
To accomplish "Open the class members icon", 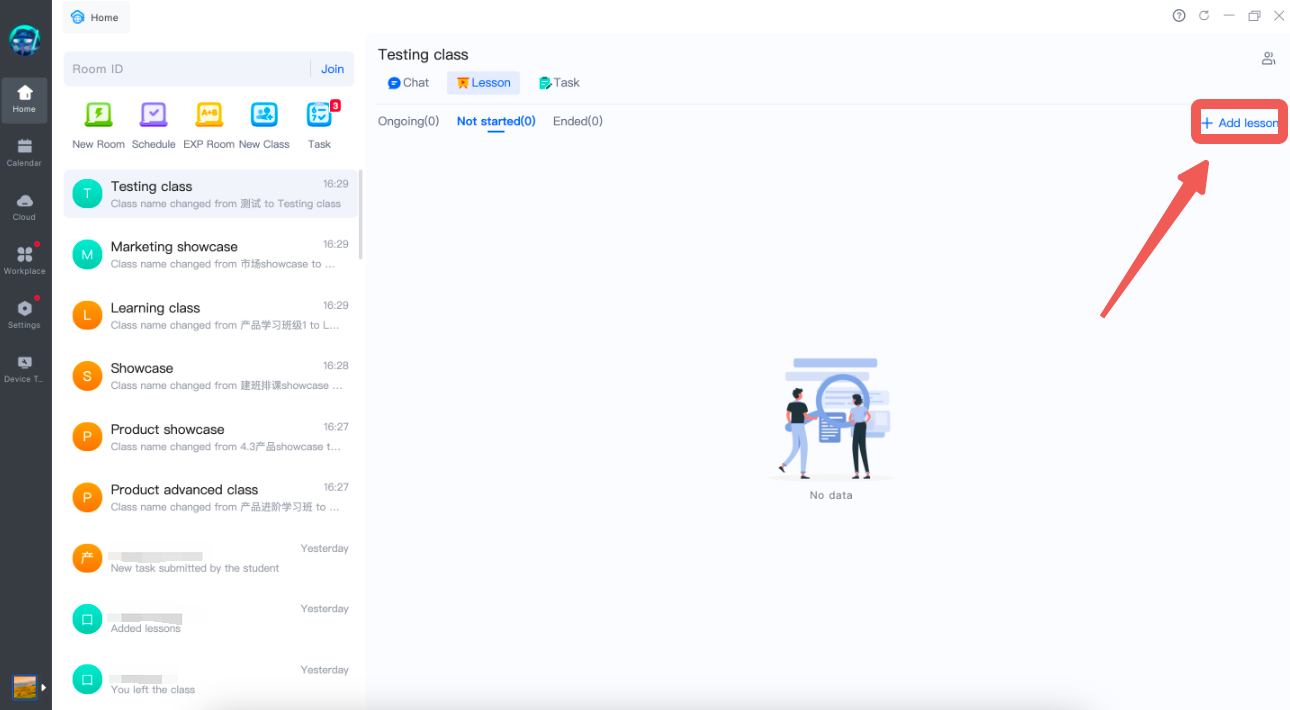I will click(1268, 59).
